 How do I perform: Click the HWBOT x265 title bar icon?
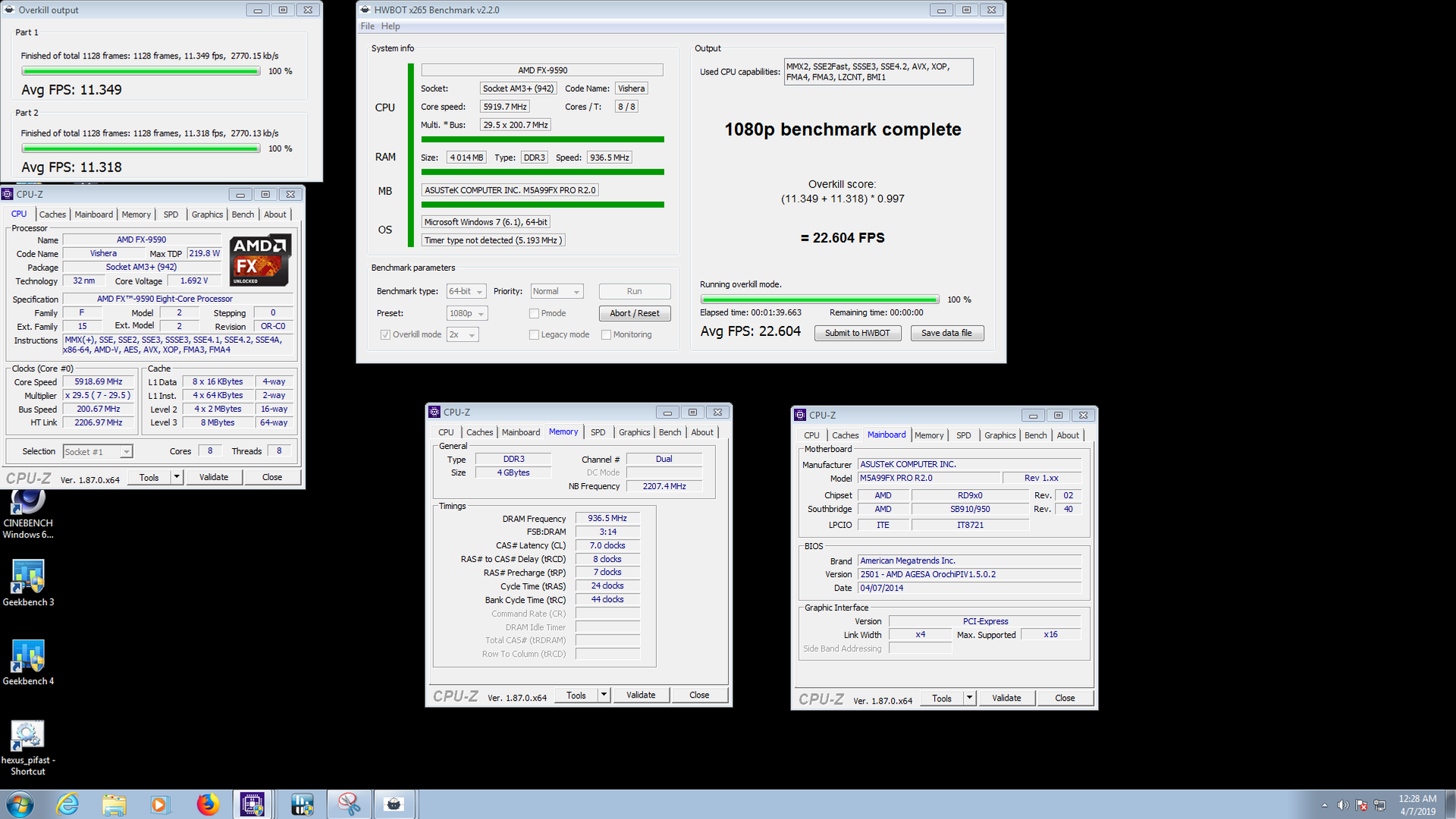point(366,10)
